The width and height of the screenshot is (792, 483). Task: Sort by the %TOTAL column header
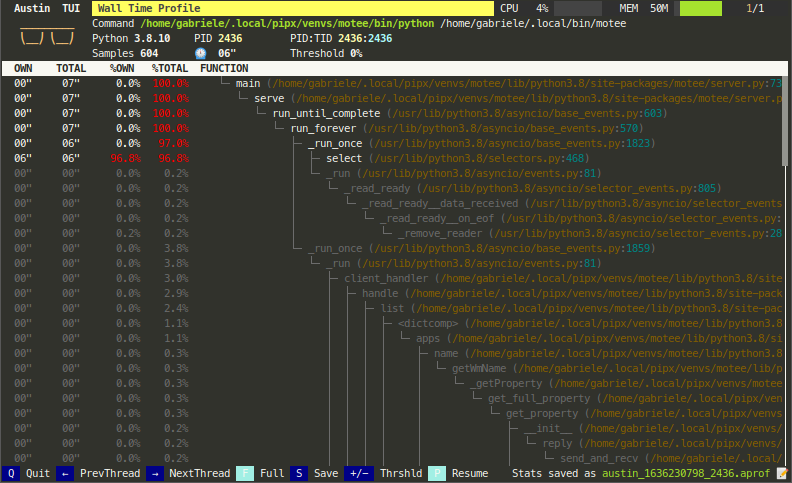(169, 68)
